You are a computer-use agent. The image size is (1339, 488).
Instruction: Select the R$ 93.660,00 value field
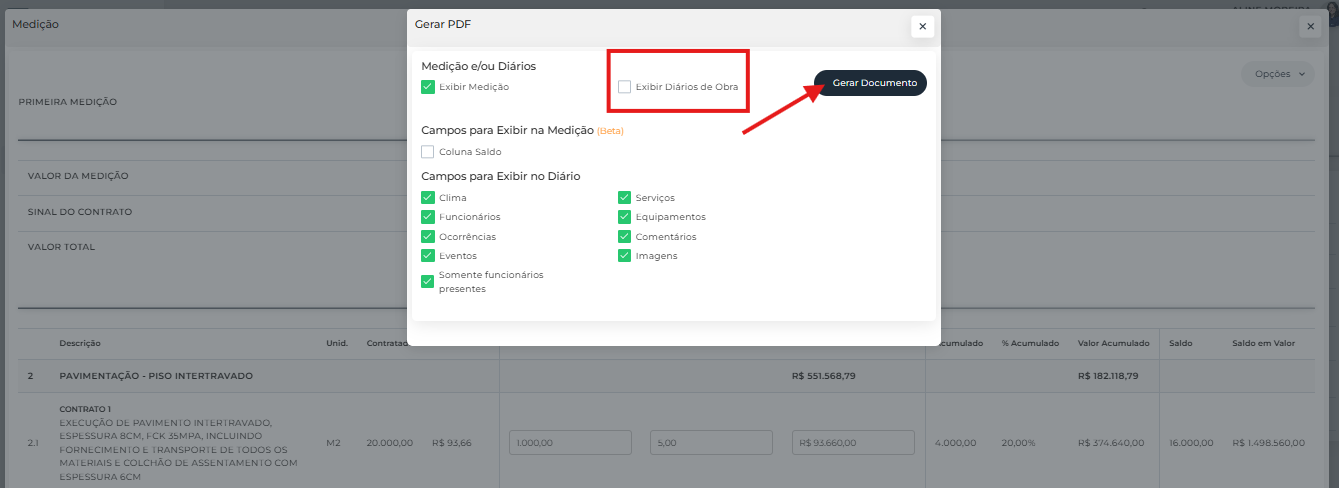[x=852, y=443]
